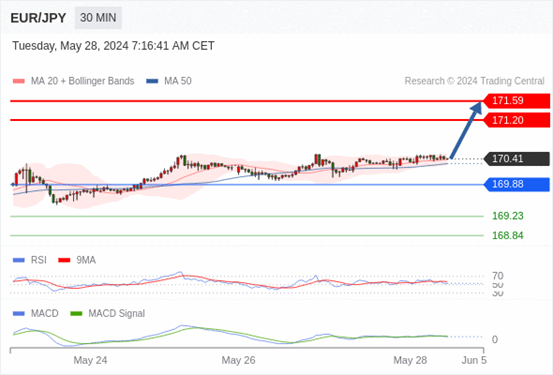553x375 pixels.
Task: Click the 30 MIN timeframe button
Action: pos(98,18)
